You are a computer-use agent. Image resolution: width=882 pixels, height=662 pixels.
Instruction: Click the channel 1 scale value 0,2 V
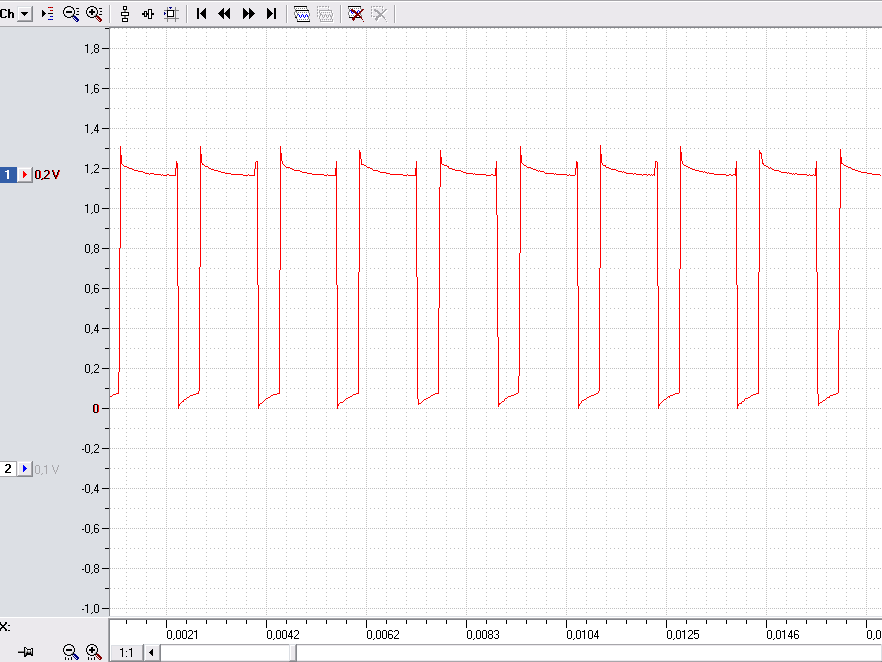point(47,175)
